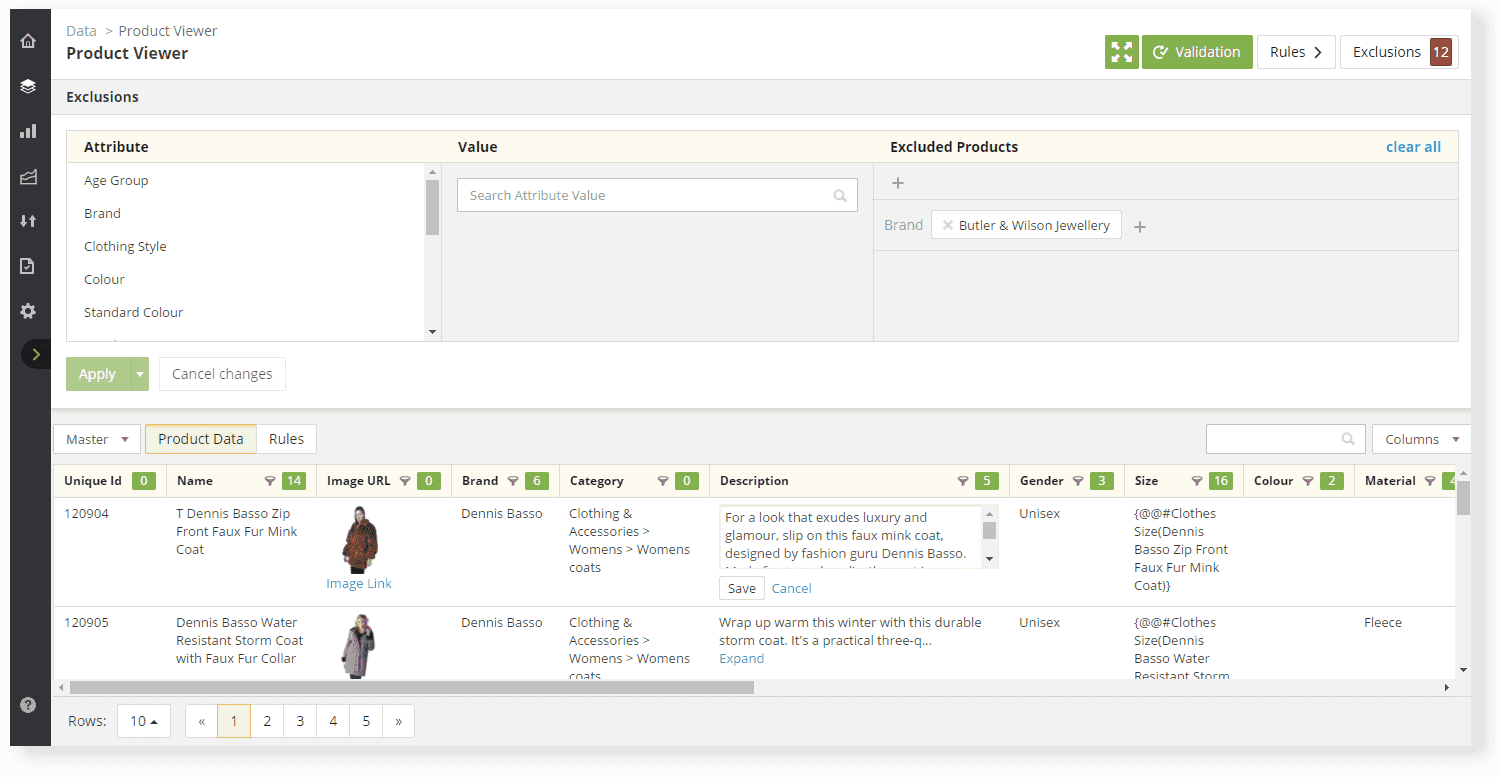Screen dimensions: 1500x777
Task: Click the description textarea scrollbar
Action: pyautogui.click(x=990, y=531)
